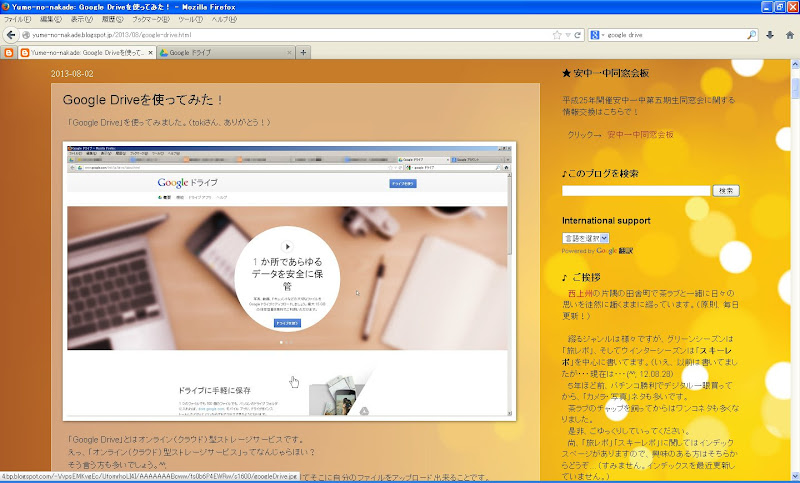Click the International support heading
Screen dimensions: 800x483
click(606, 220)
